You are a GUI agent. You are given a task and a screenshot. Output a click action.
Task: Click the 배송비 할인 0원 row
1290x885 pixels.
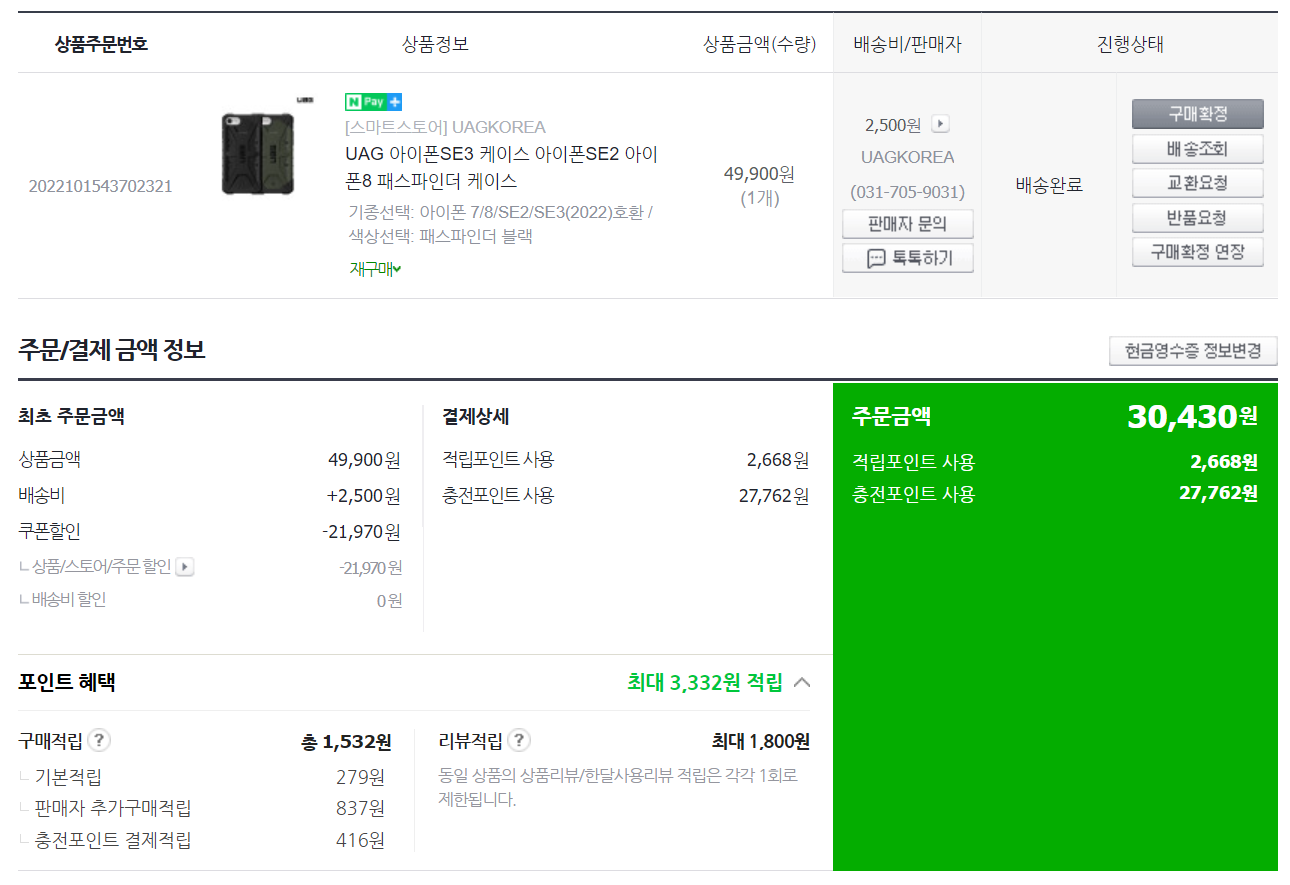(x=210, y=600)
